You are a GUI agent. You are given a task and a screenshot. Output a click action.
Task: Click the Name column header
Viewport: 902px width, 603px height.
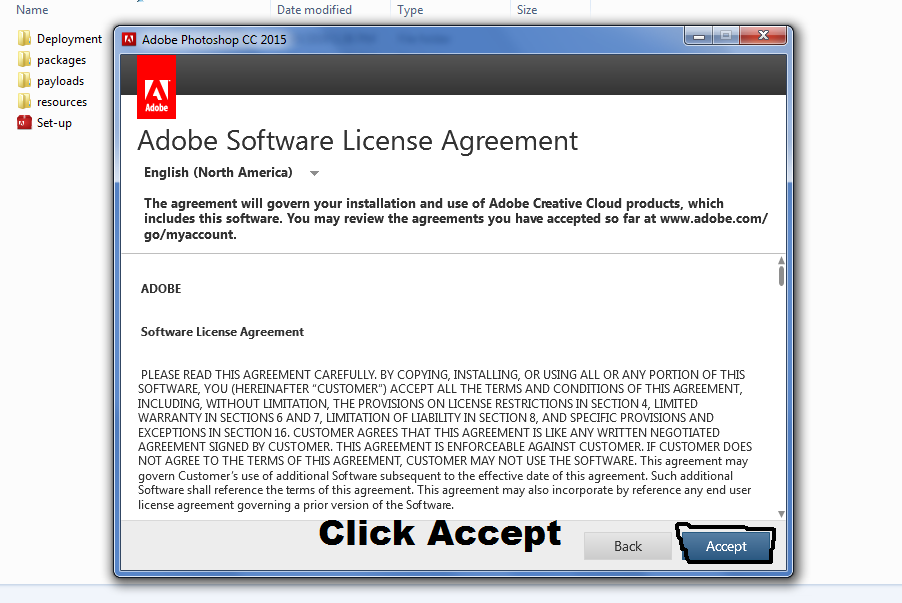[32, 10]
